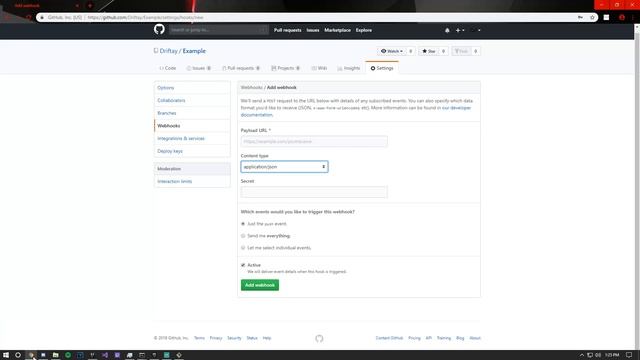This screenshot has height=360, width=640.
Task: Toggle the Active checkbox
Action: 243,265
